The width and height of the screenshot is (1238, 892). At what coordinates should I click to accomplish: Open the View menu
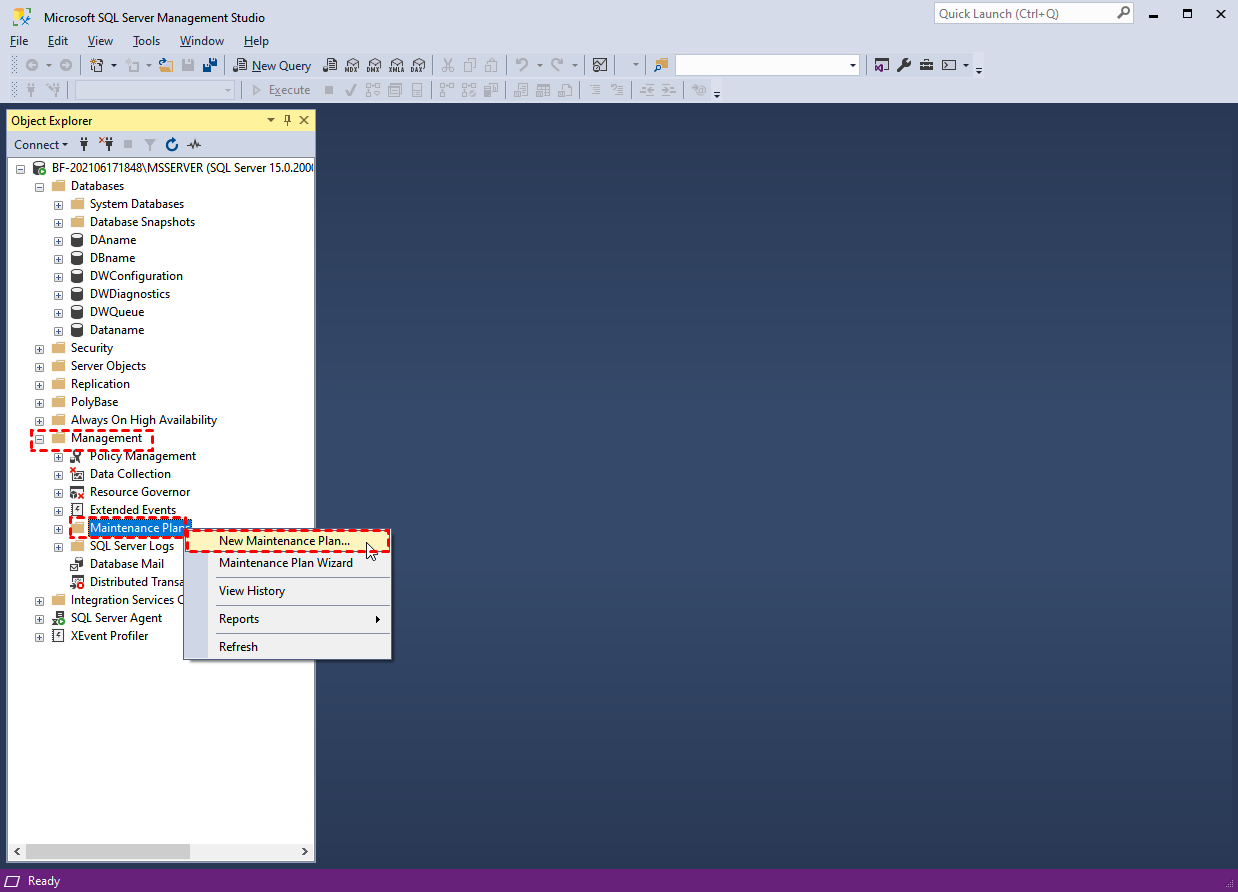pos(100,41)
